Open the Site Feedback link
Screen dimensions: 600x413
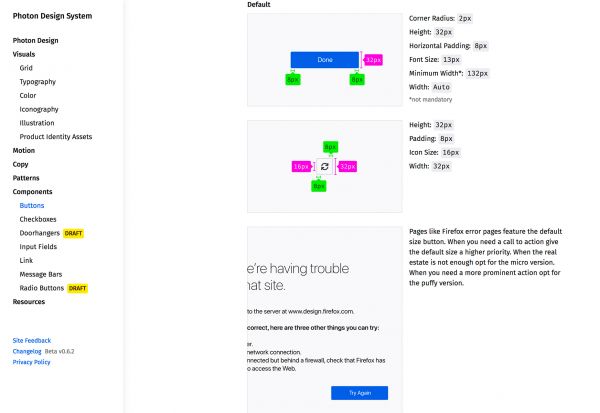point(32,341)
